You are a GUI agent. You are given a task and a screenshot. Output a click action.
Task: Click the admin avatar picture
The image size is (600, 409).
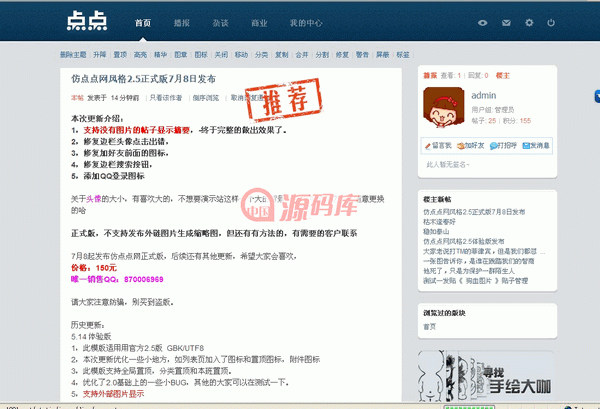coord(443,107)
